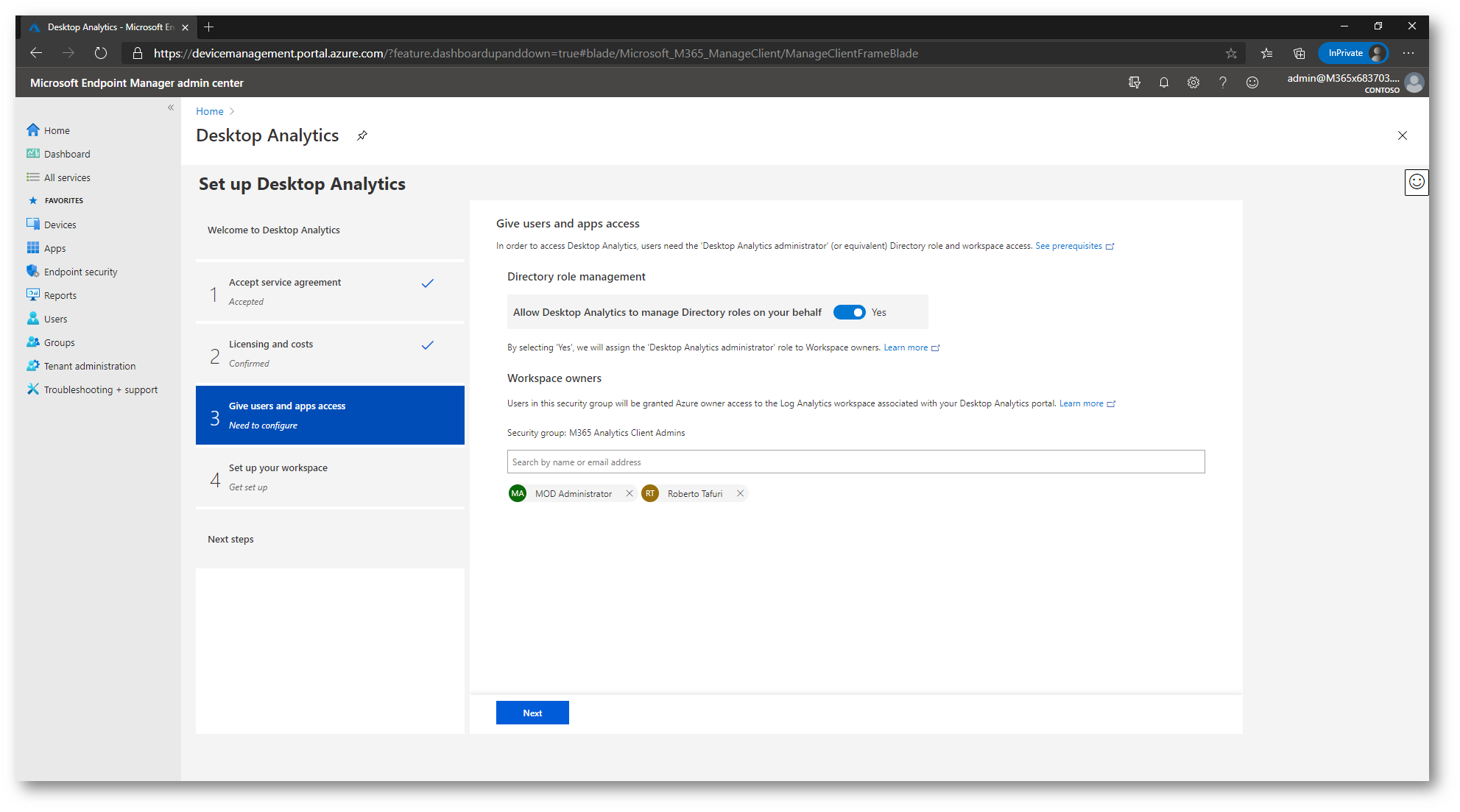The height and width of the screenshot is (812, 1460).
Task: Open Learn more link under Directory role
Action: point(911,347)
